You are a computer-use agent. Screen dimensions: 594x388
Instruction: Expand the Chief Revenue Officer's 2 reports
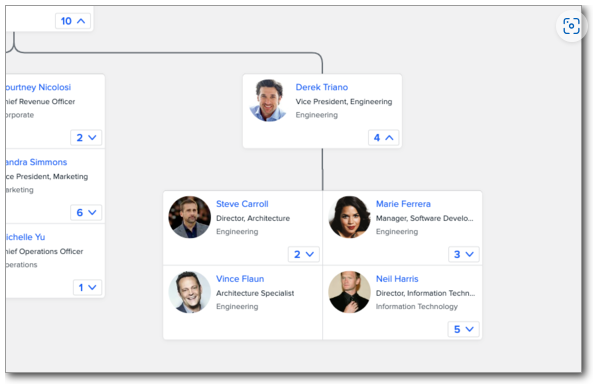coord(86,138)
